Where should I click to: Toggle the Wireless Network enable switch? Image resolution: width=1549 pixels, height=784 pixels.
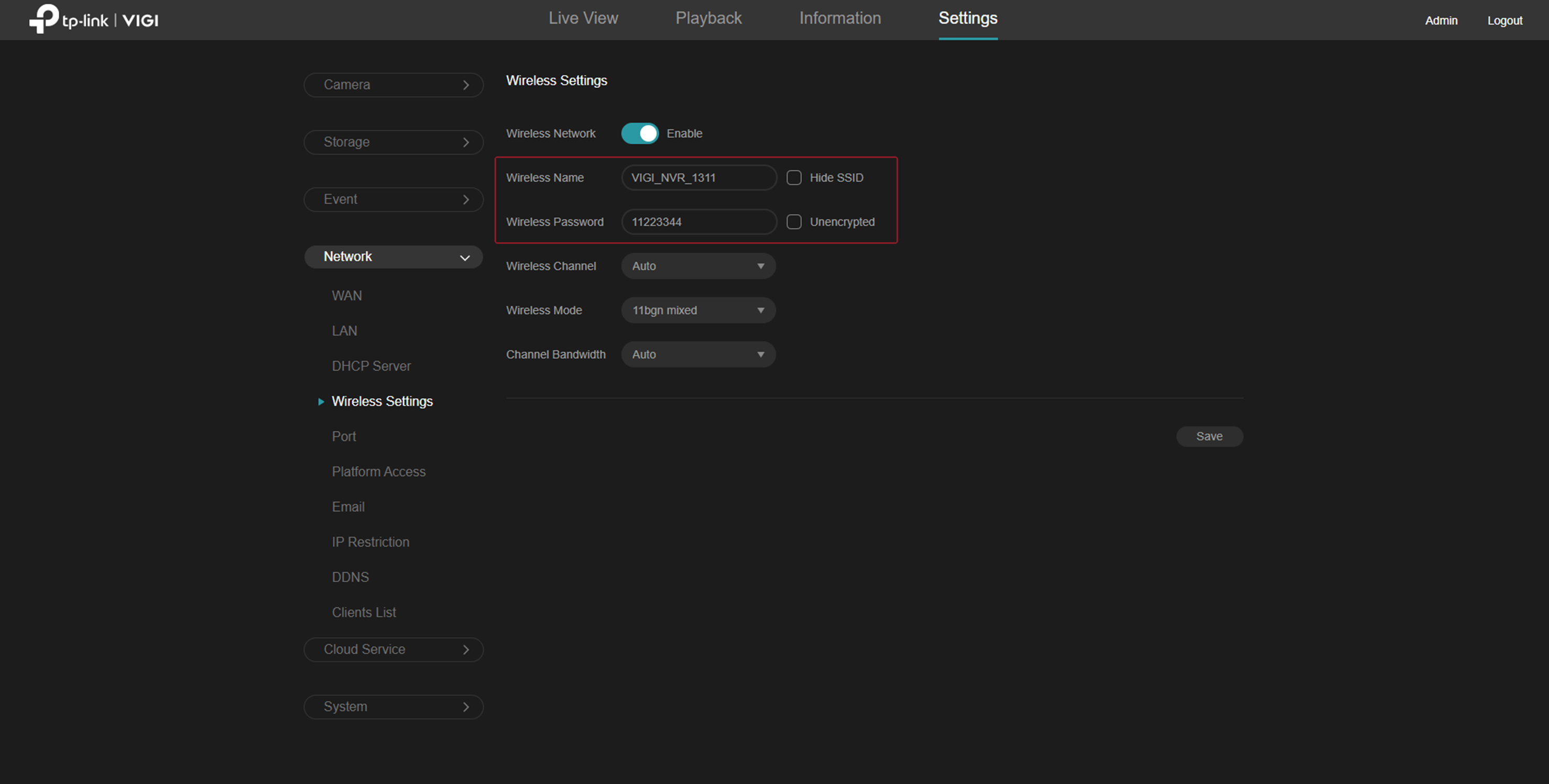pyautogui.click(x=639, y=134)
